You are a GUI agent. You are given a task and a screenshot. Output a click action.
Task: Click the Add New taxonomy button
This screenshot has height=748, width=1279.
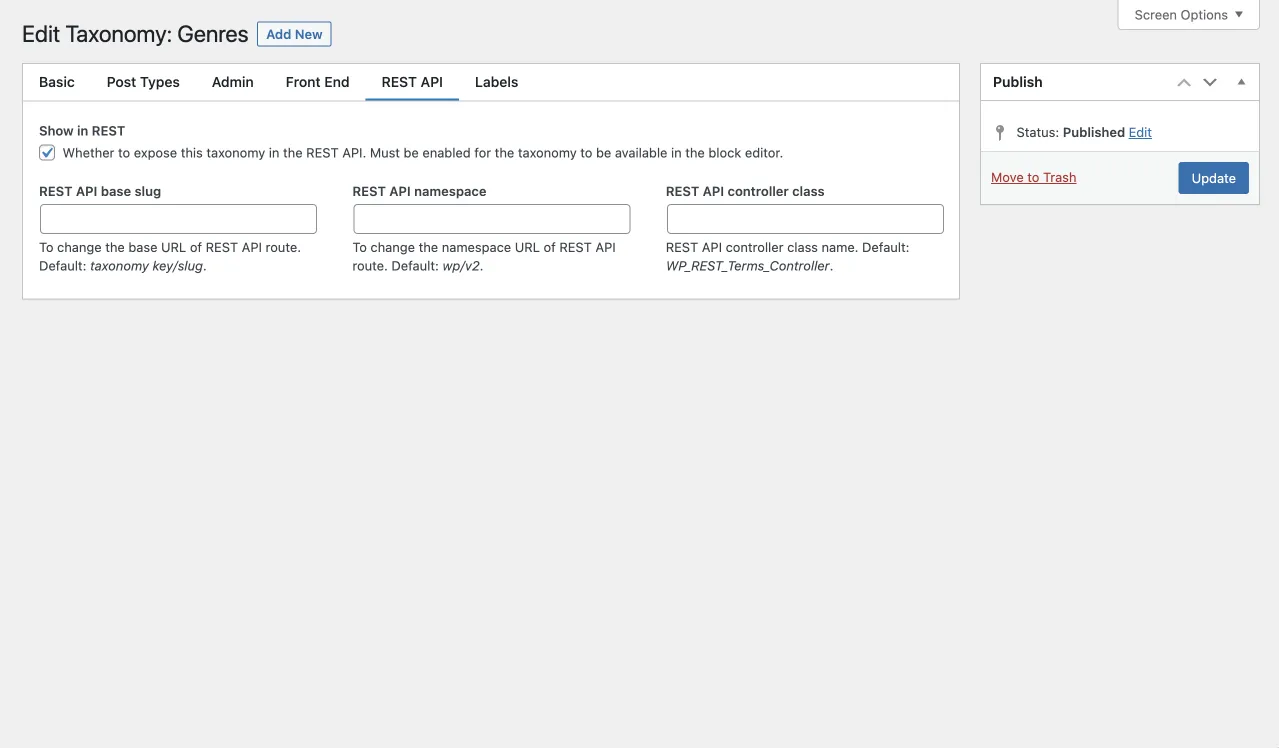(294, 34)
